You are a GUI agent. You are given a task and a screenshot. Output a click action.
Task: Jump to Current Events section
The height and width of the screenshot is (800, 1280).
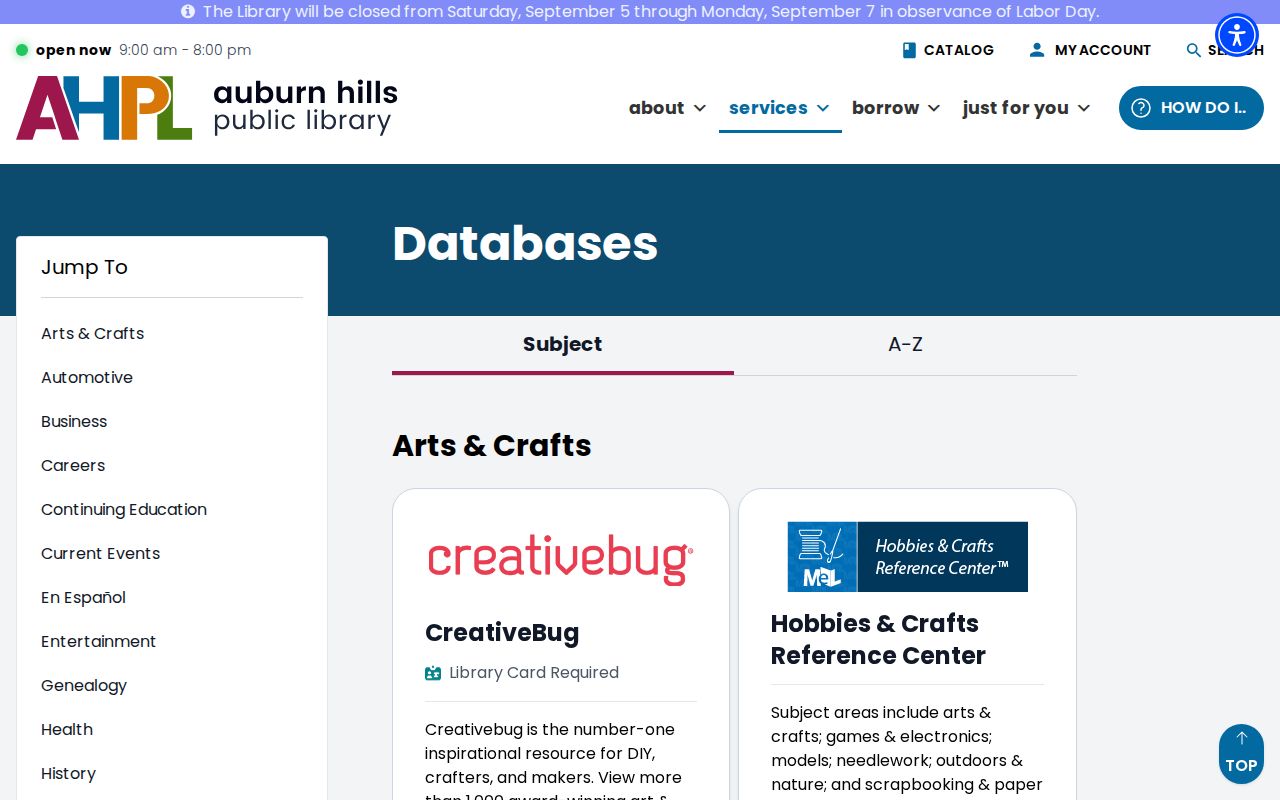tap(100, 554)
